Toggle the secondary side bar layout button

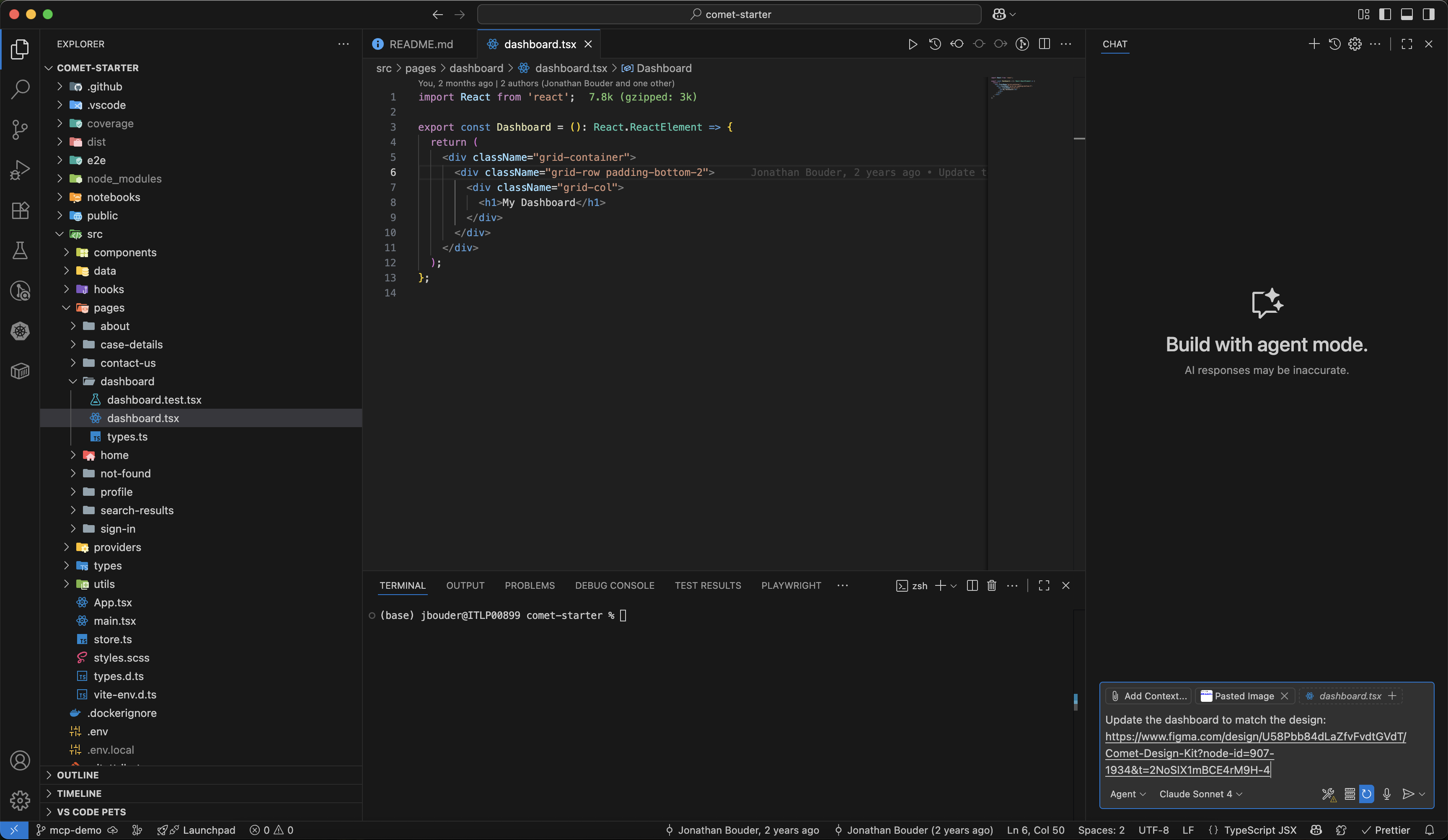[x=1428, y=14]
